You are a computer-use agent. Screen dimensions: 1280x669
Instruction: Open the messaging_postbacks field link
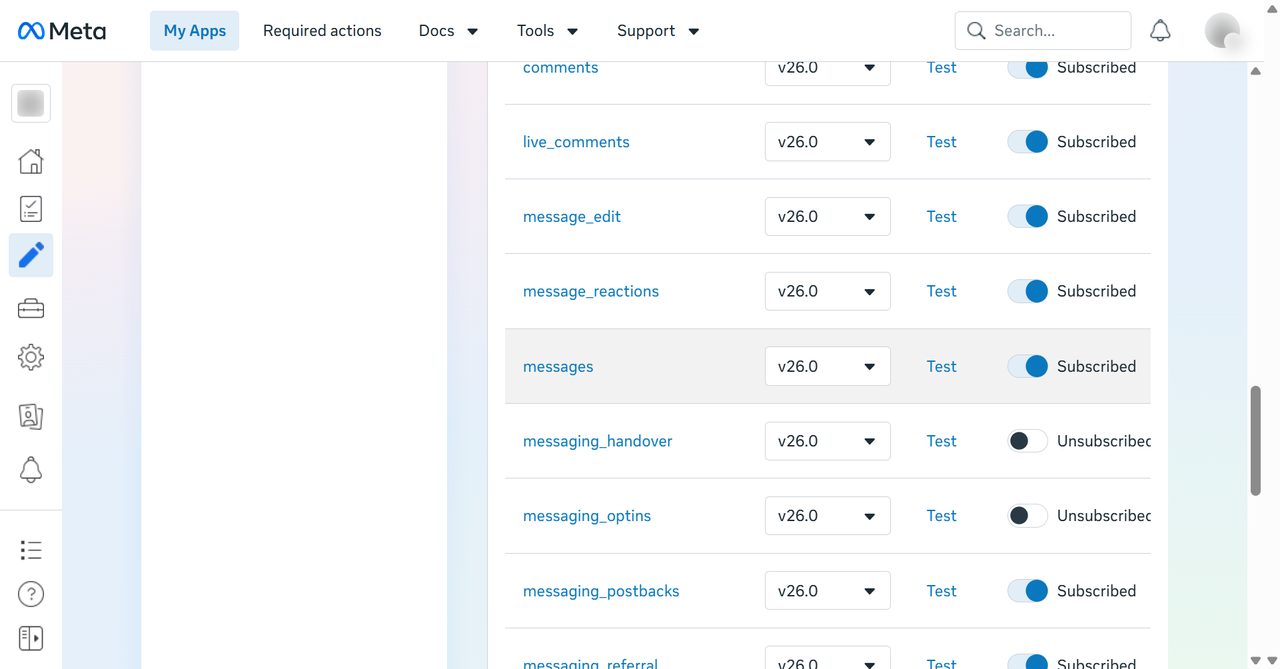tap(601, 591)
